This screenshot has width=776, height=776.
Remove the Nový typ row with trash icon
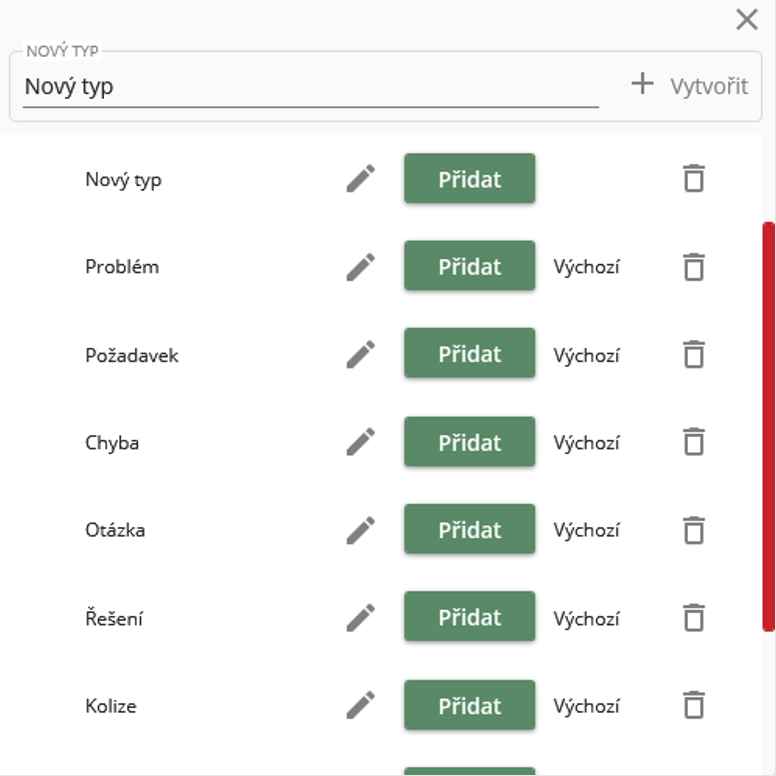pos(693,179)
